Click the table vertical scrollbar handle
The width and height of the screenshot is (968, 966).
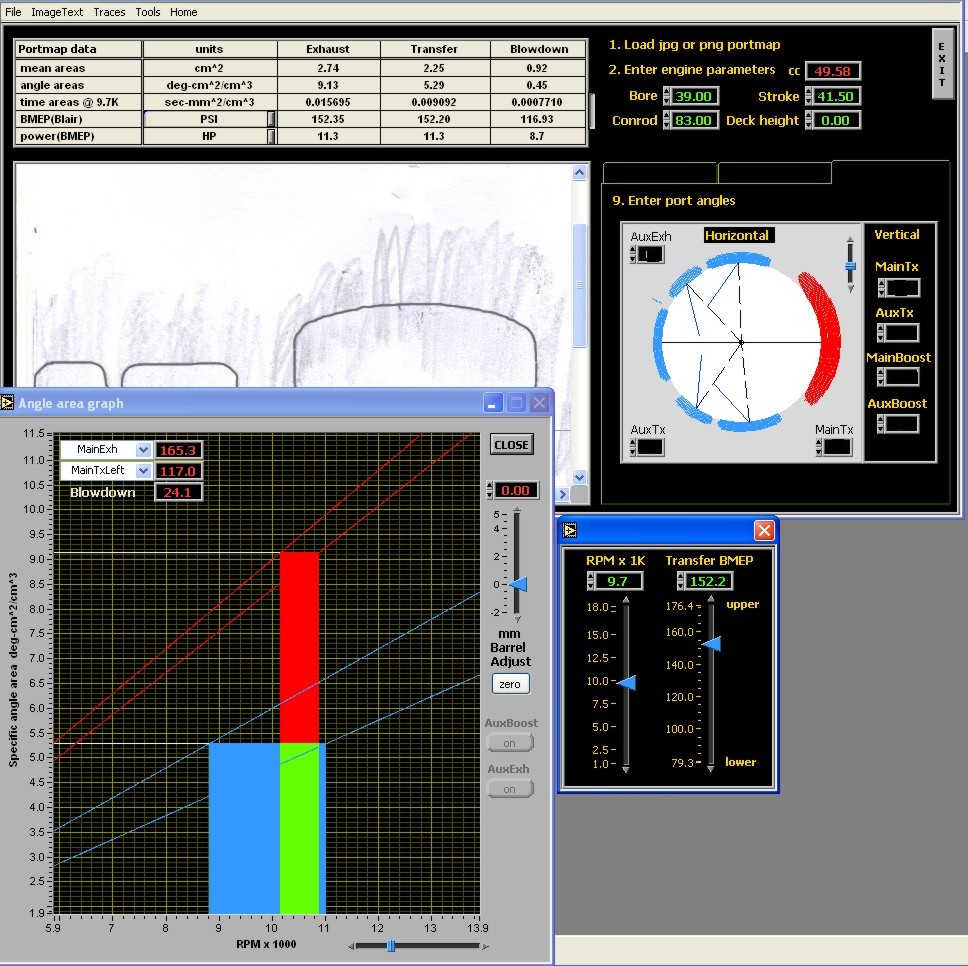(592, 111)
